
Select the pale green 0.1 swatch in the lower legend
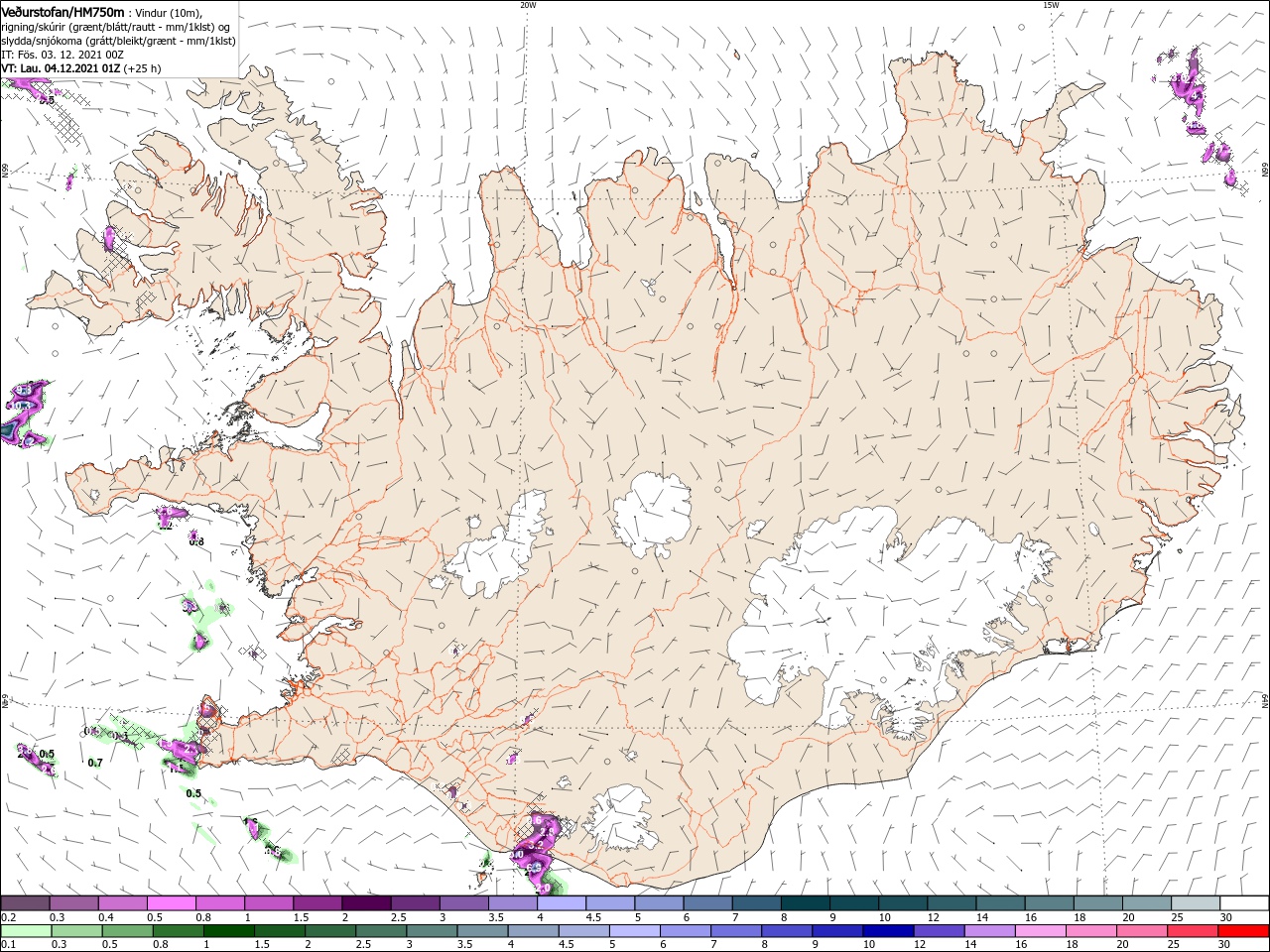(26, 931)
